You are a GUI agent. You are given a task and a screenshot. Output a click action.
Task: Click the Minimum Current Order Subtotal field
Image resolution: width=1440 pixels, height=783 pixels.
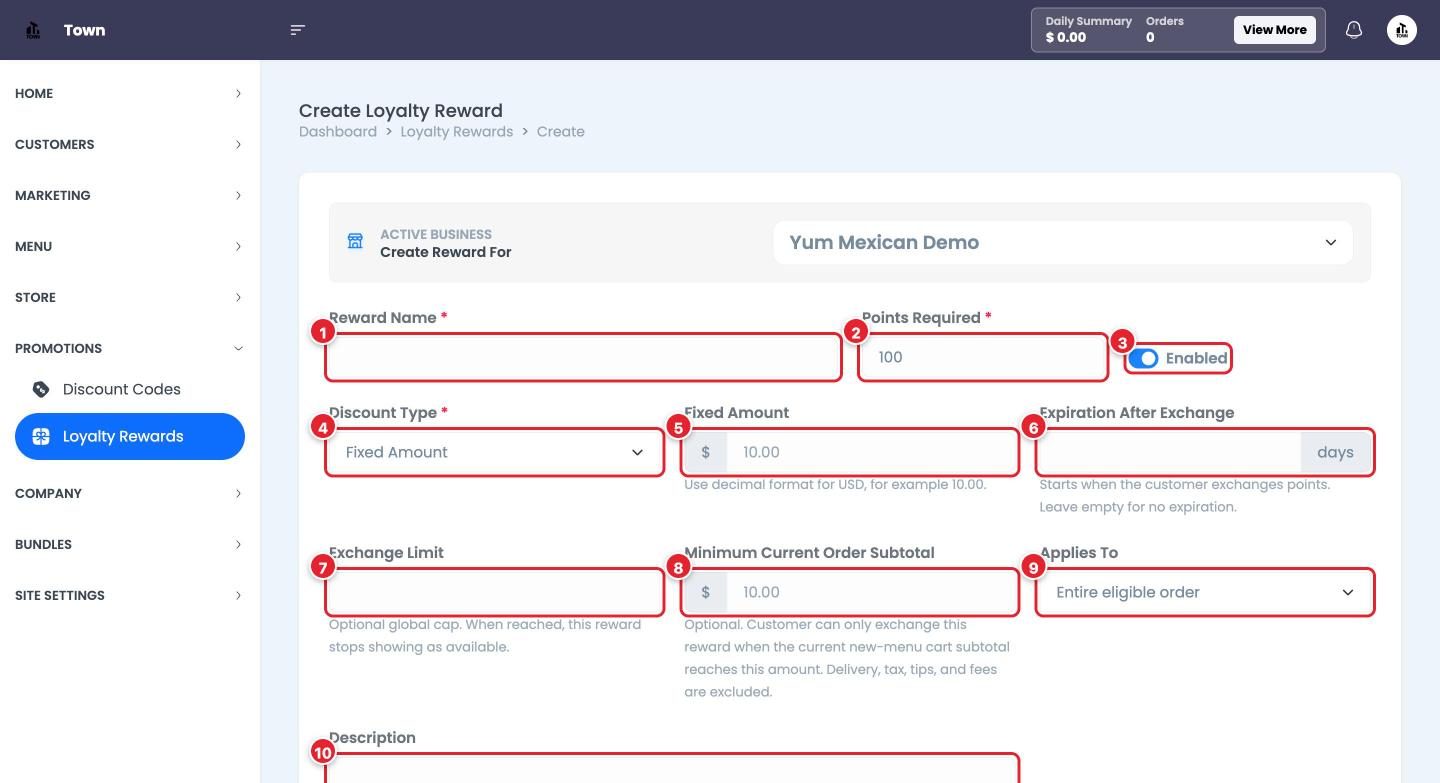(x=870, y=592)
